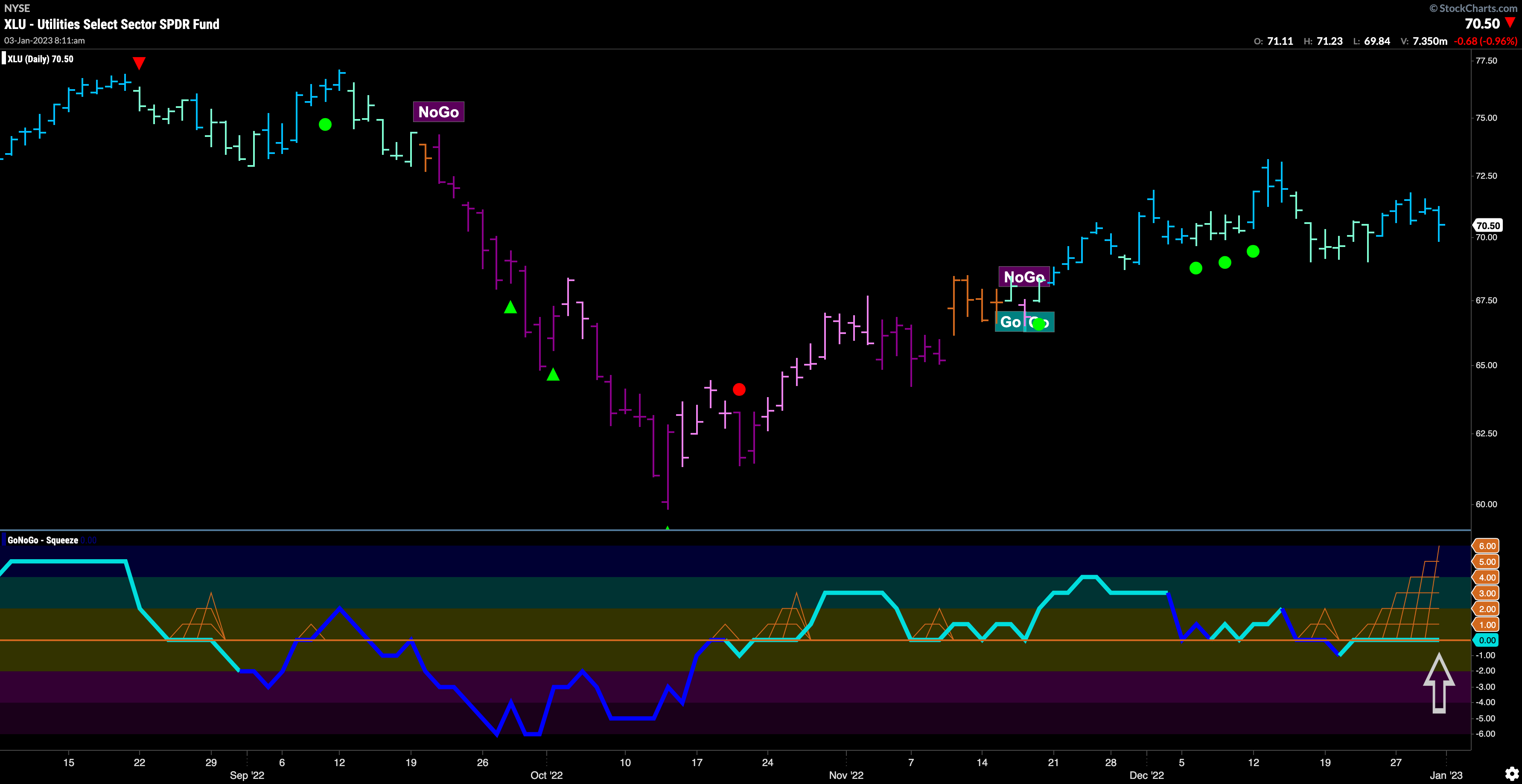Click the 67.50 price axis label
1522x784 pixels.
tap(1487, 300)
